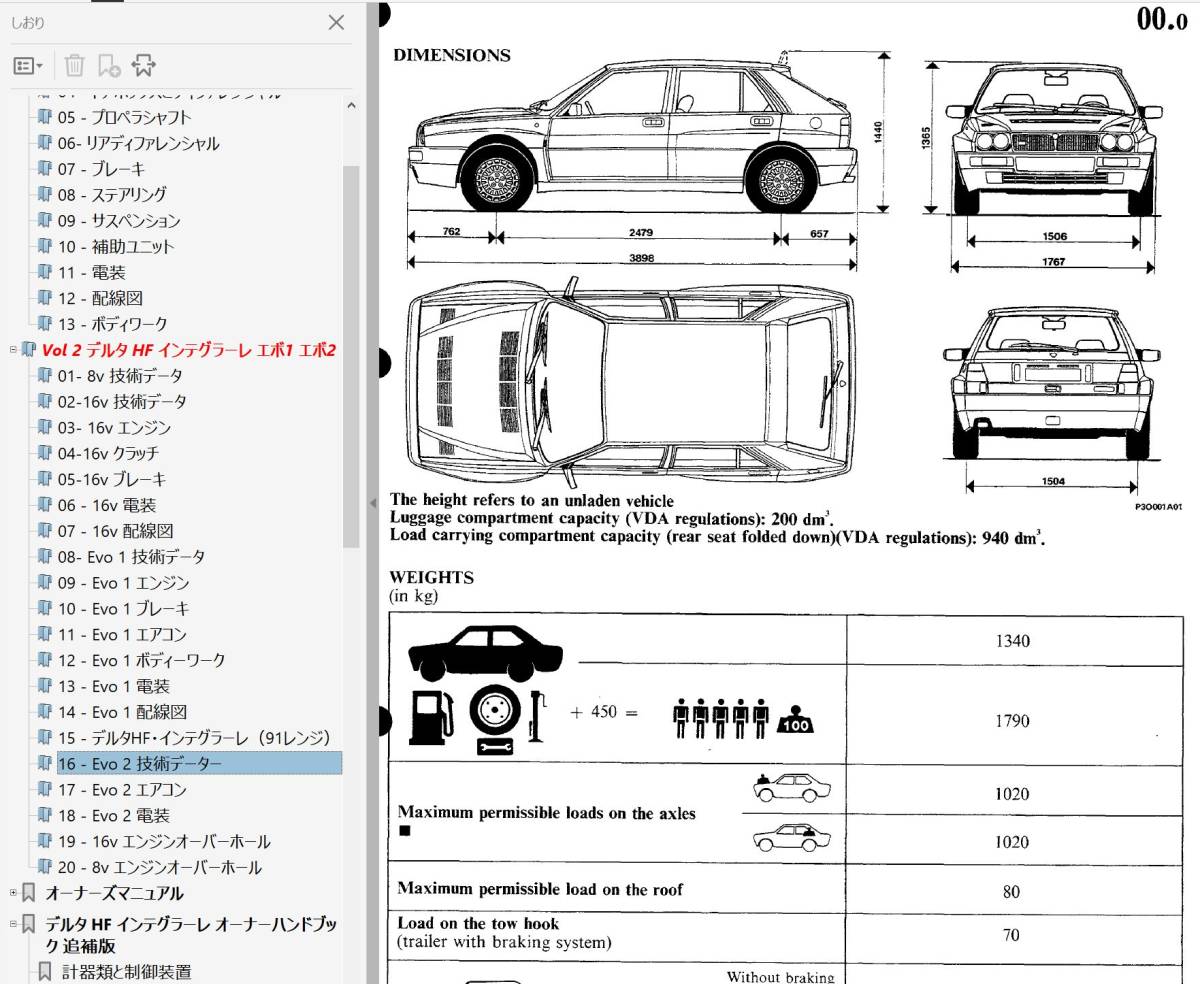Open the 07 - 16v 配線図 bookmark
Image resolution: width=1200 pixels, height=984 pixels.
point(115,531)
